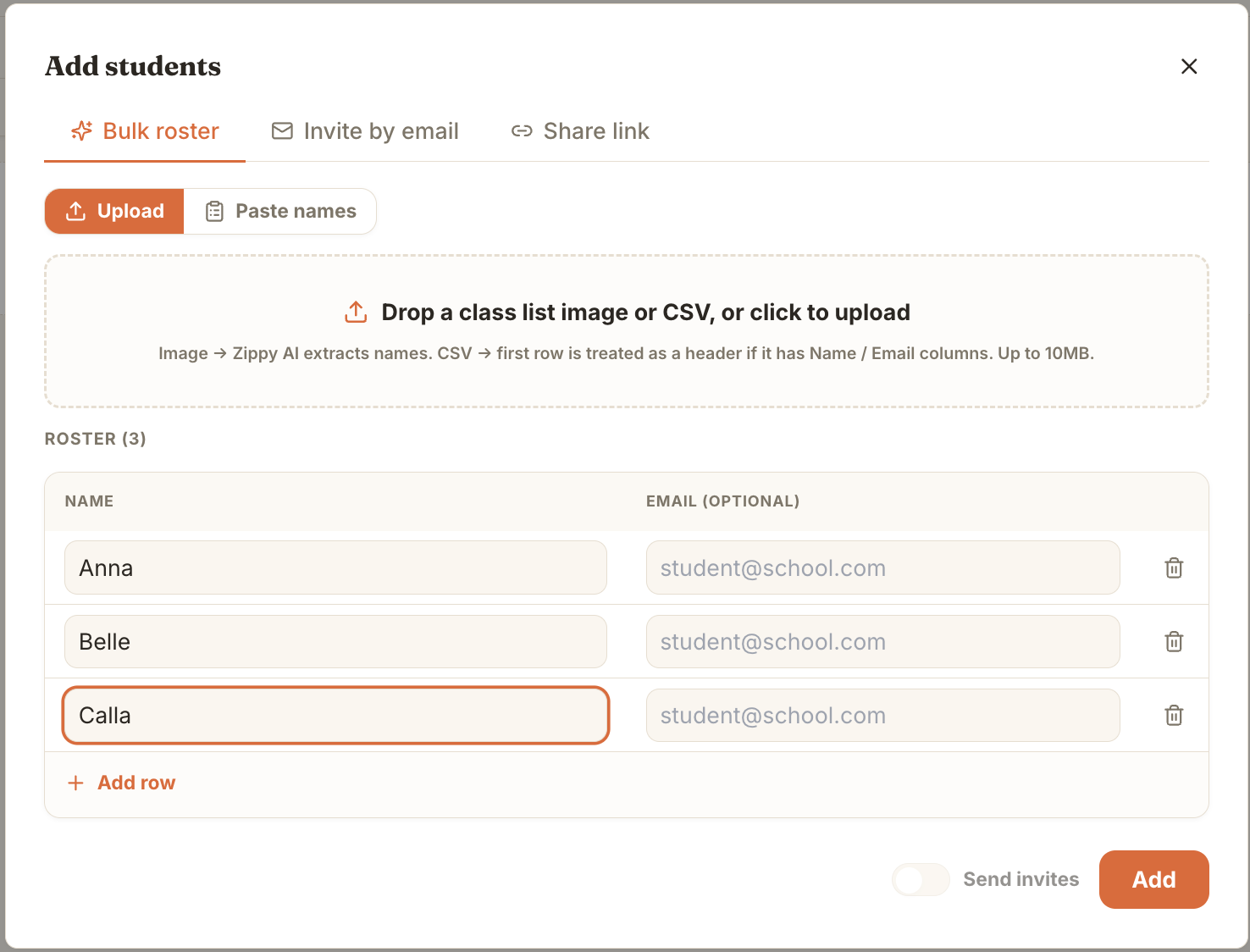1250x952 pixels.
Task: Switch to the Bulk roster tab
Action: tap(145, 131)
